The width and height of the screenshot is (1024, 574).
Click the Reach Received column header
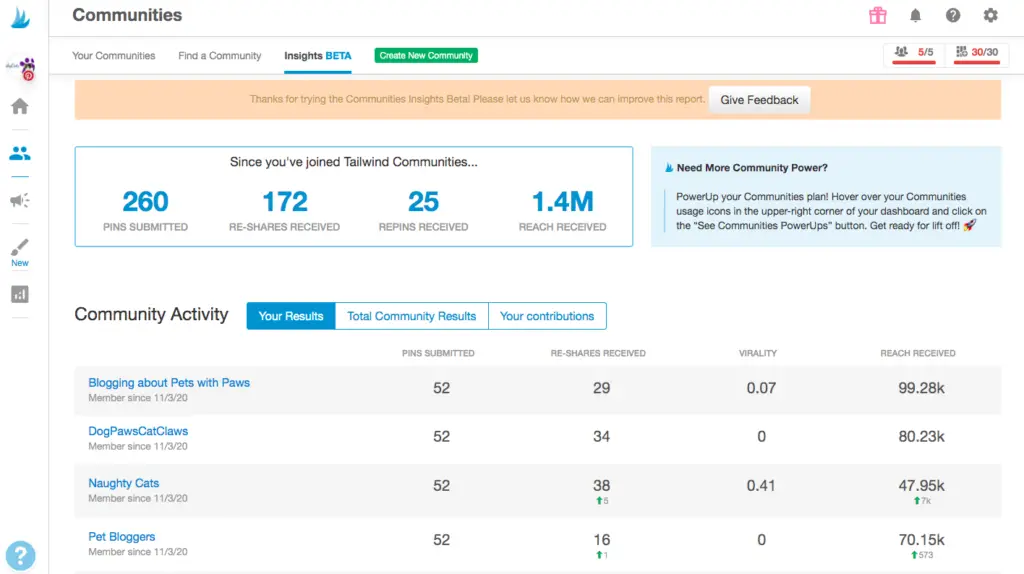tap(918, 353)
